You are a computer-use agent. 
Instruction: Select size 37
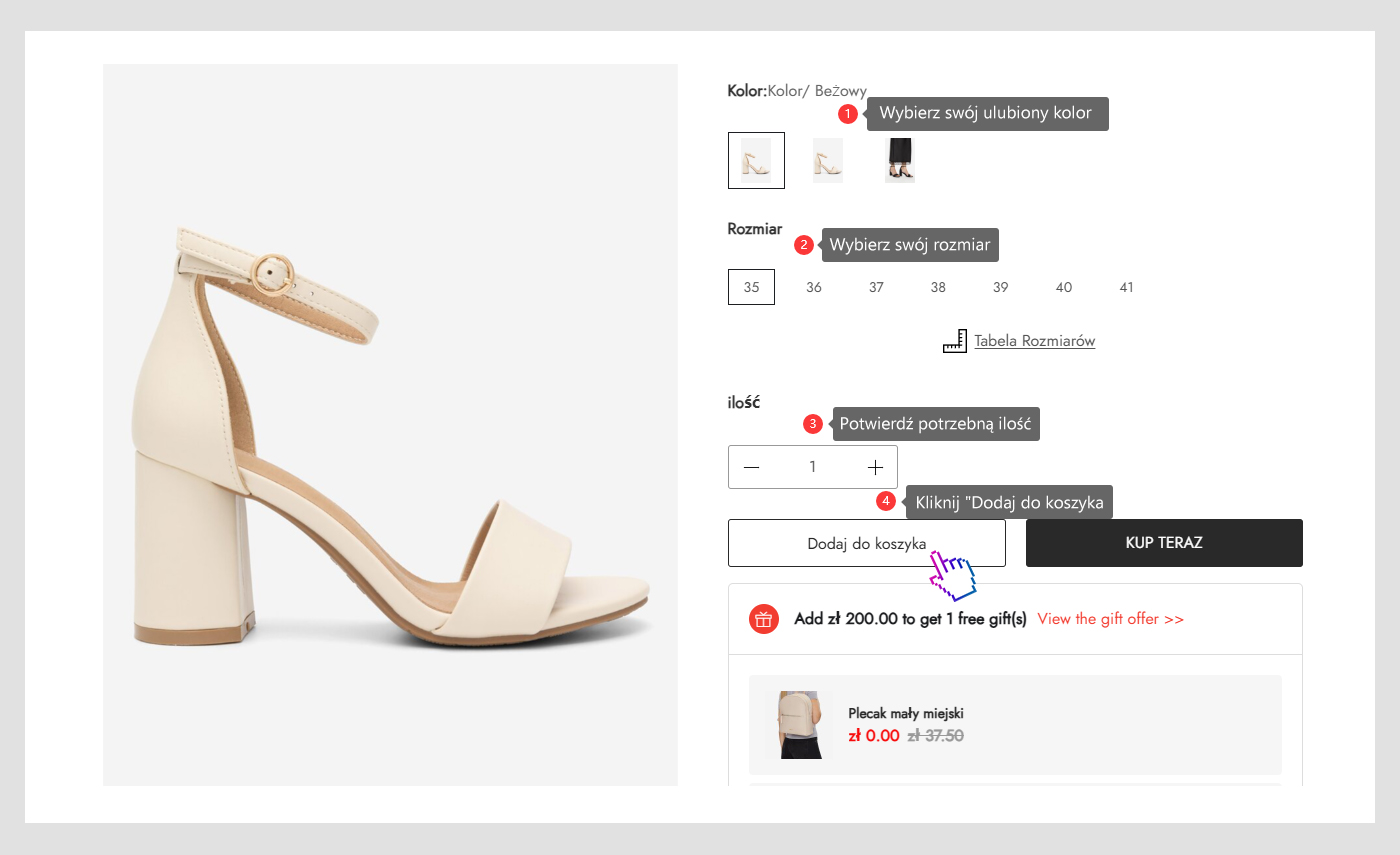point(876,287)
